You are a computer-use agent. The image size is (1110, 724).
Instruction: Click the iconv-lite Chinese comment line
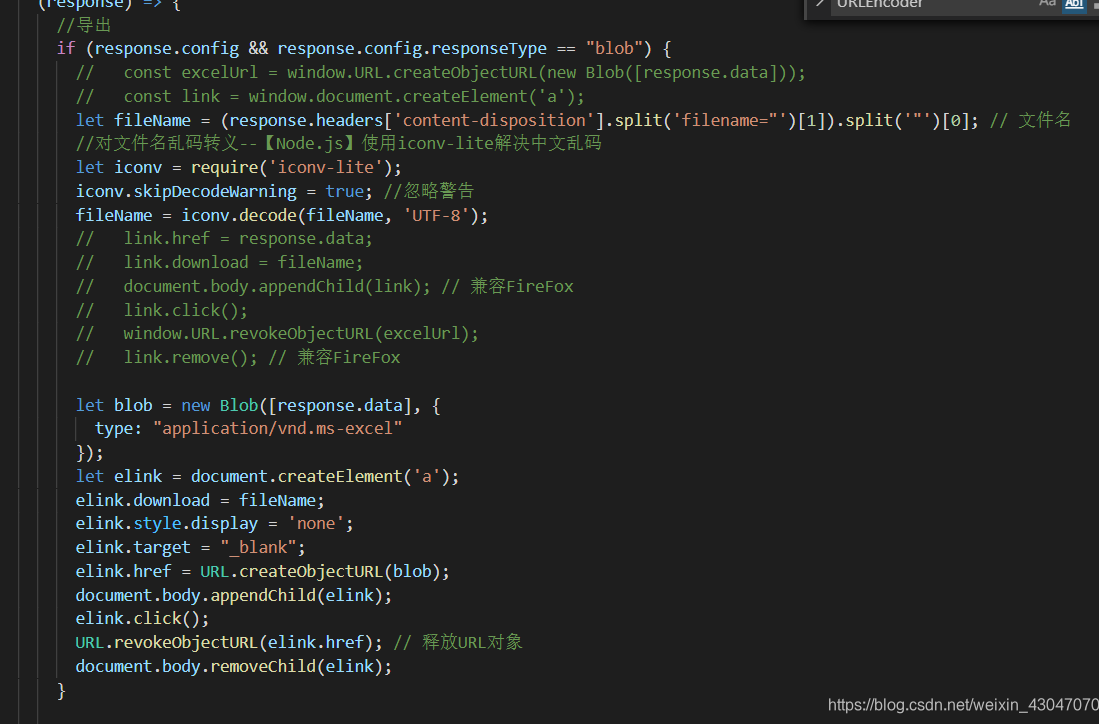pyautogui.click(x=338, y=143)
